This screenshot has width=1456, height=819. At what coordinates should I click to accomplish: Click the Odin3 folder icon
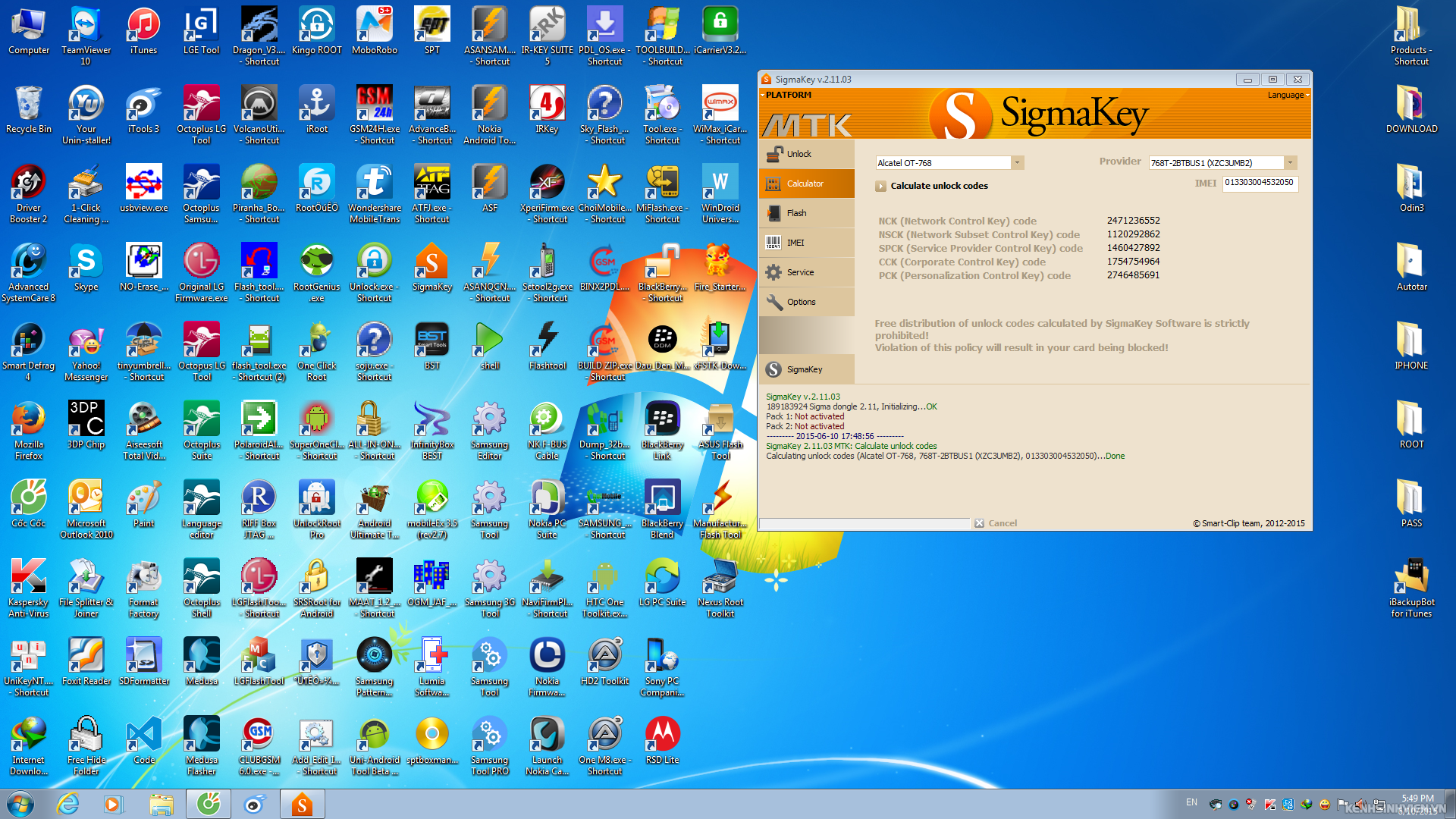click(x=1411, y=189)
